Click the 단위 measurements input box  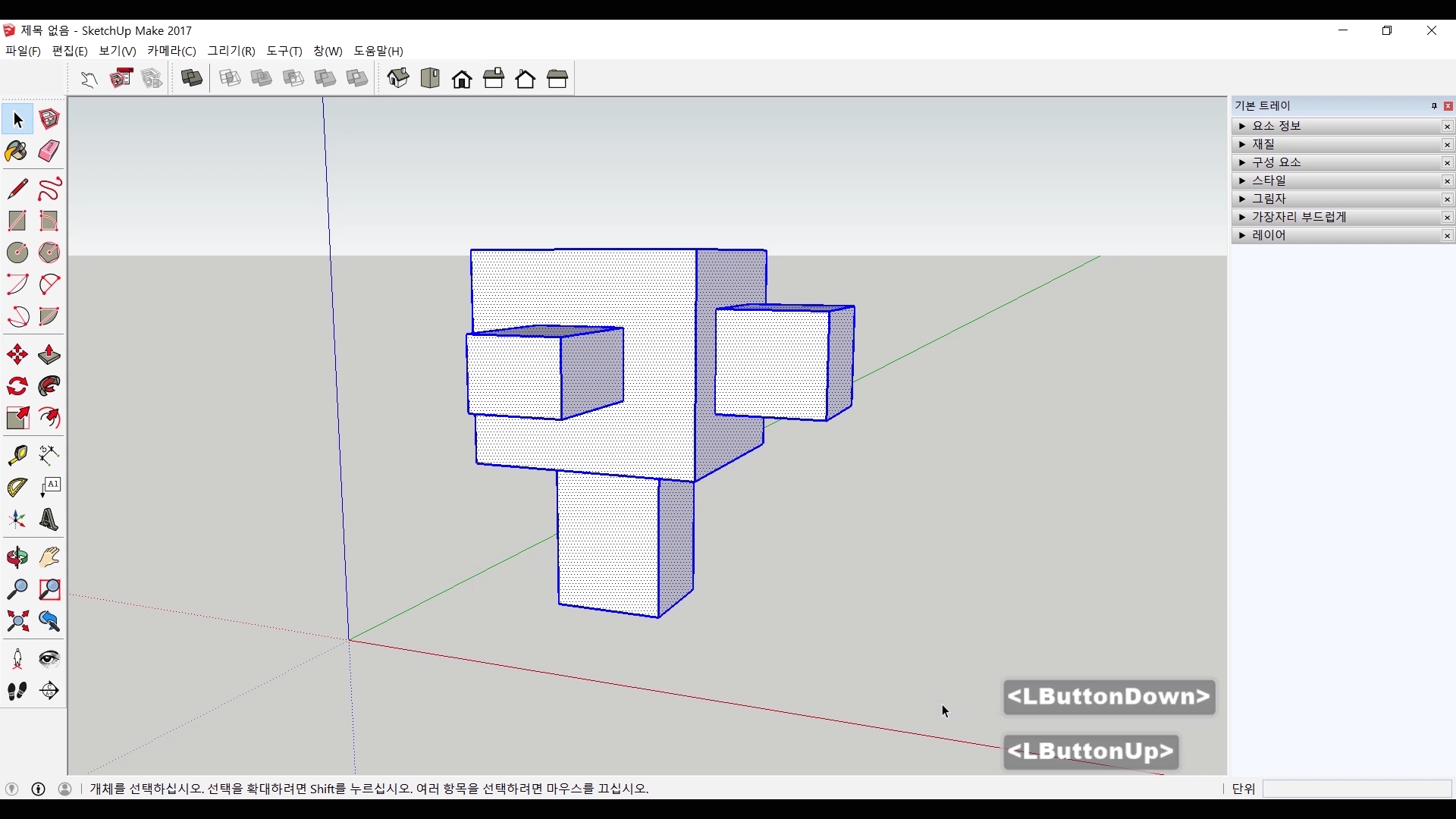click(1357, 789)
